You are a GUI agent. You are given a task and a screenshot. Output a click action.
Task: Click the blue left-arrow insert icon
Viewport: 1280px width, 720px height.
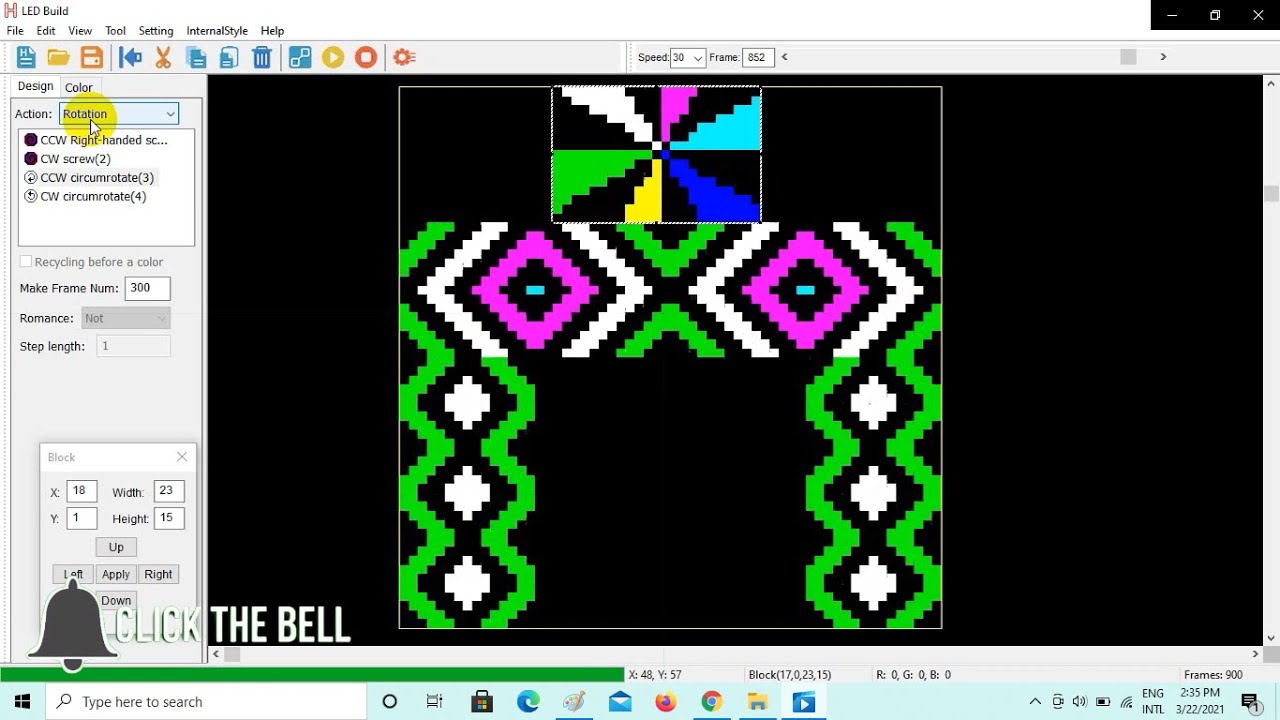[x=130, y=57]
